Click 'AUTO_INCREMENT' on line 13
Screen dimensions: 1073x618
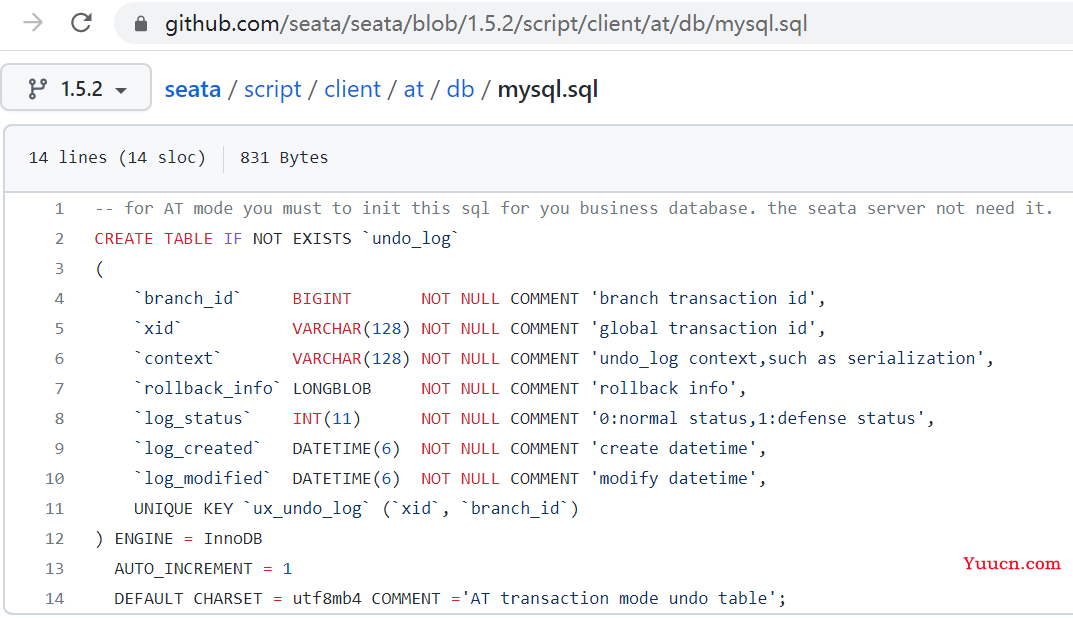183,569
